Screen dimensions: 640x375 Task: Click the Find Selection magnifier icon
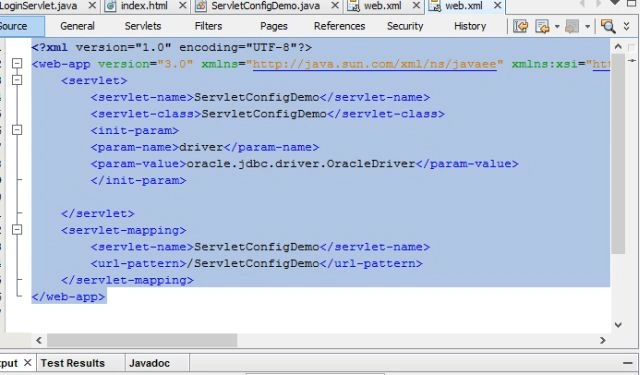coord(608,26)
